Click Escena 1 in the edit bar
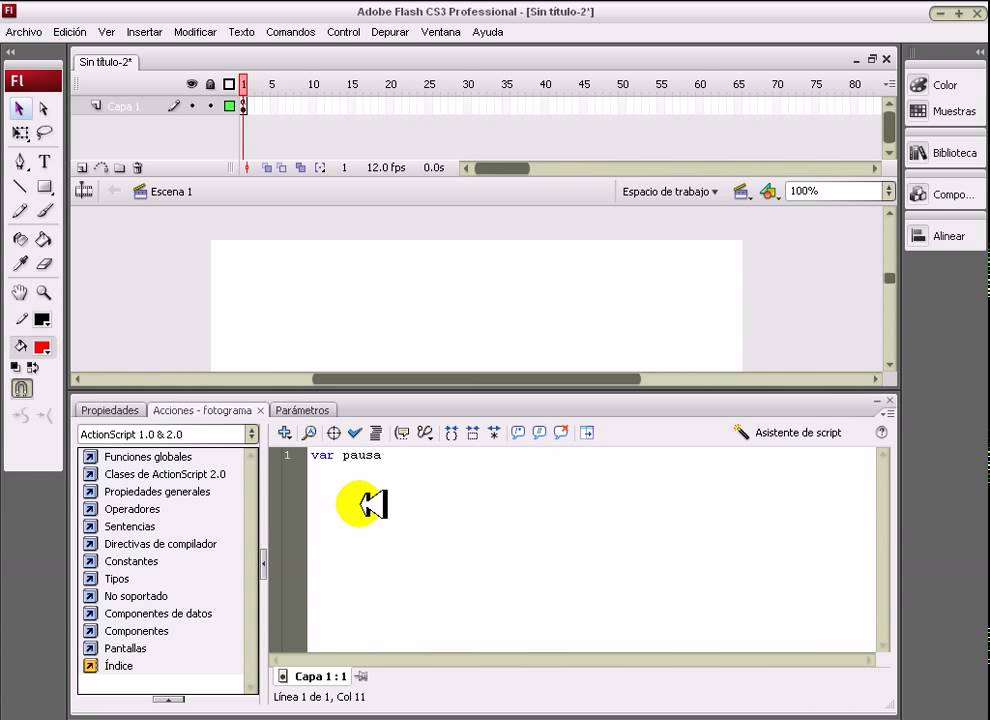Image resolution: width=990 pixels, height=720 pixels. 163,192
